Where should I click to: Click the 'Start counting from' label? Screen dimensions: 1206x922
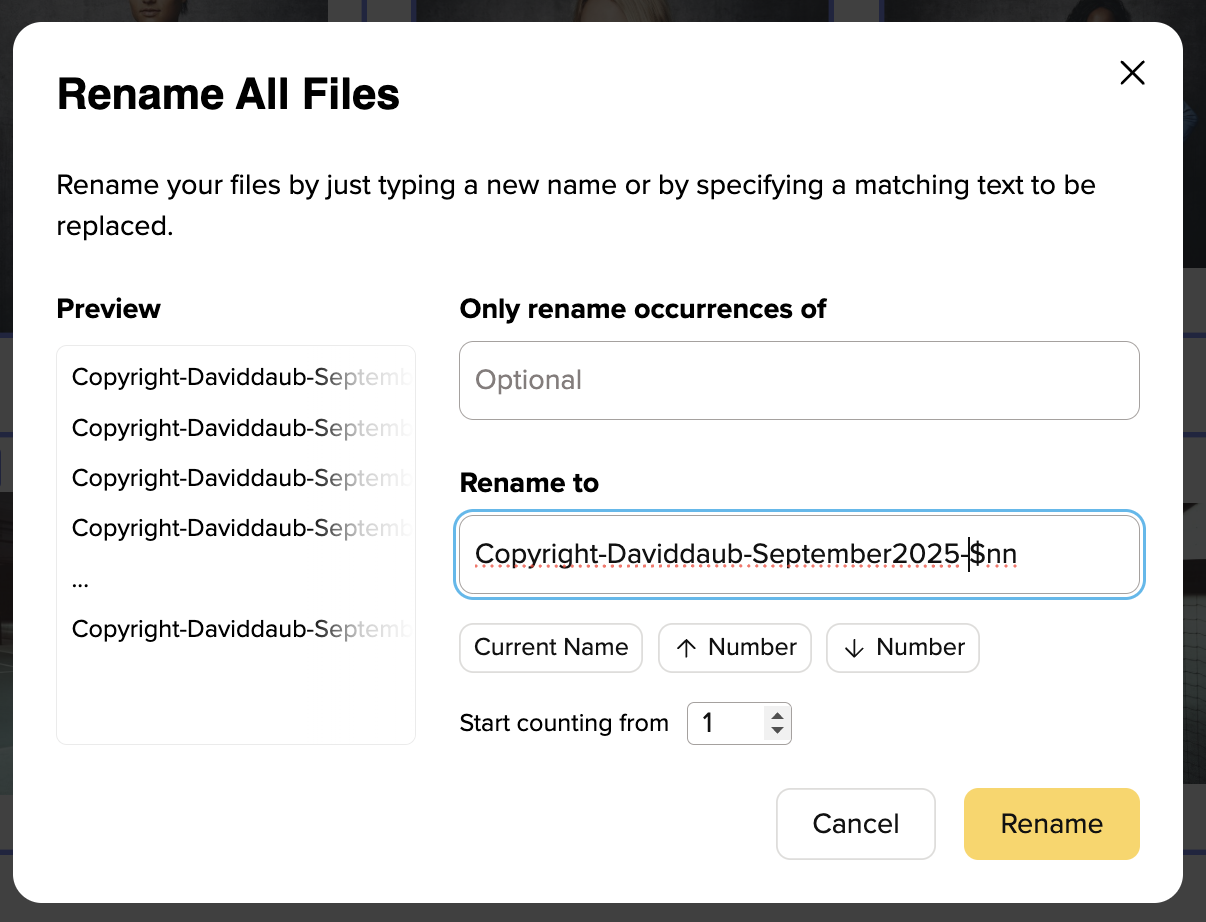tap(564, 723)
